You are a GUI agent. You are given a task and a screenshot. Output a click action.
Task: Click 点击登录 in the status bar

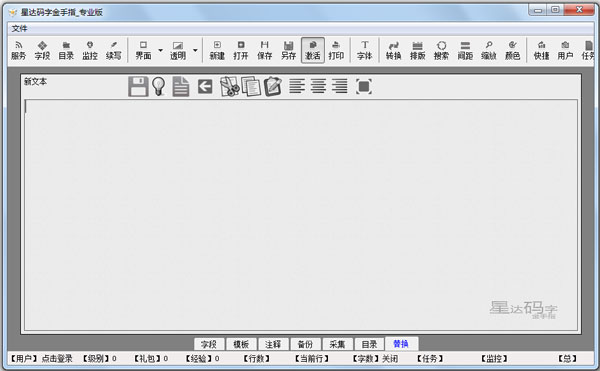tap(57, 358)
